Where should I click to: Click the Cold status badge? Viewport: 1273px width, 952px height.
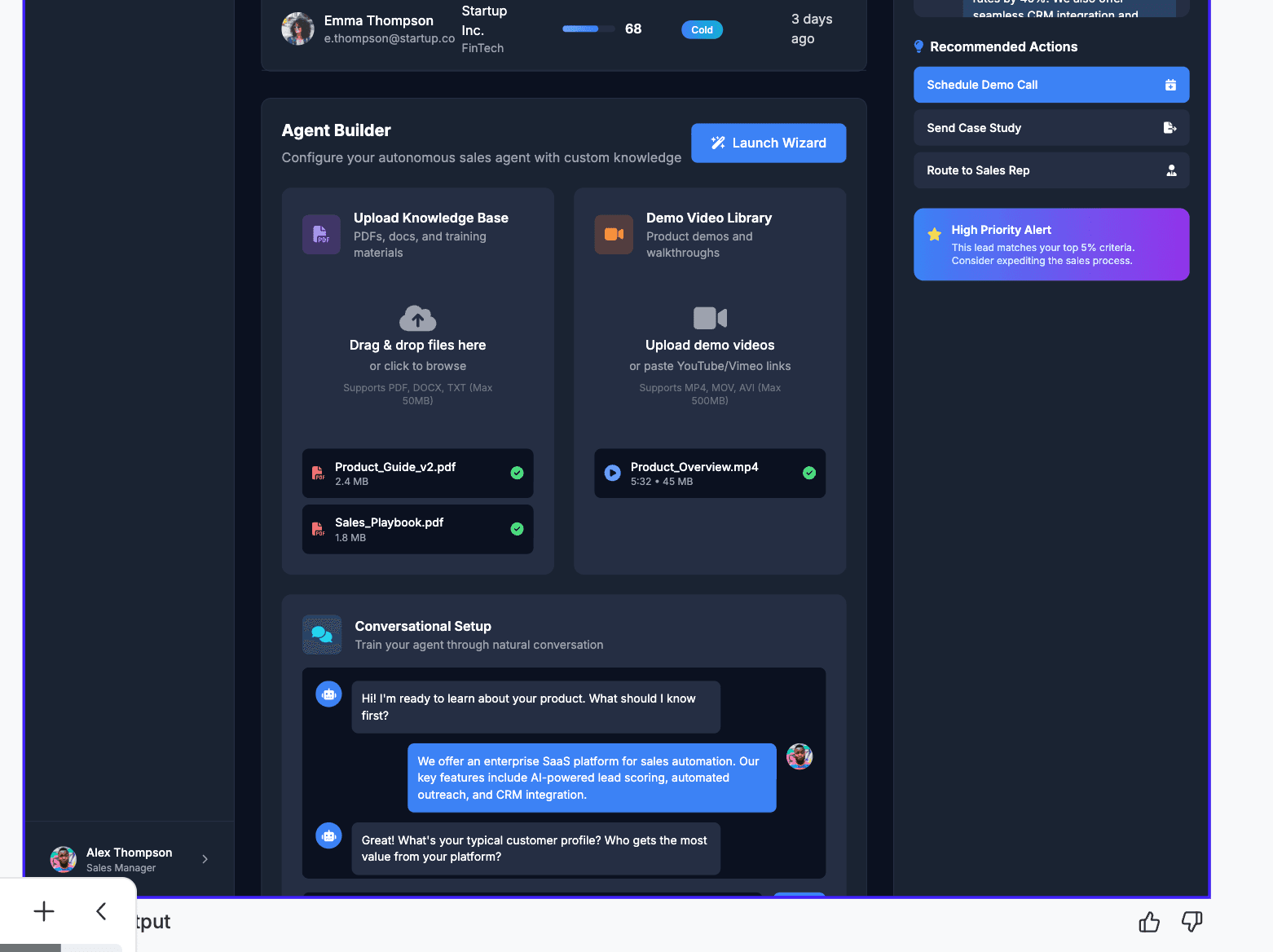[x=702, y=30]
